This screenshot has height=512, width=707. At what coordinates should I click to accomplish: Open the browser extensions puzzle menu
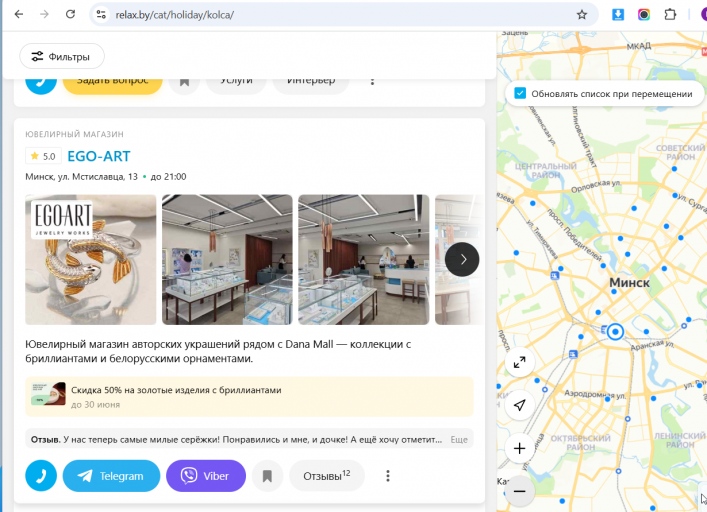click(670, 14)
